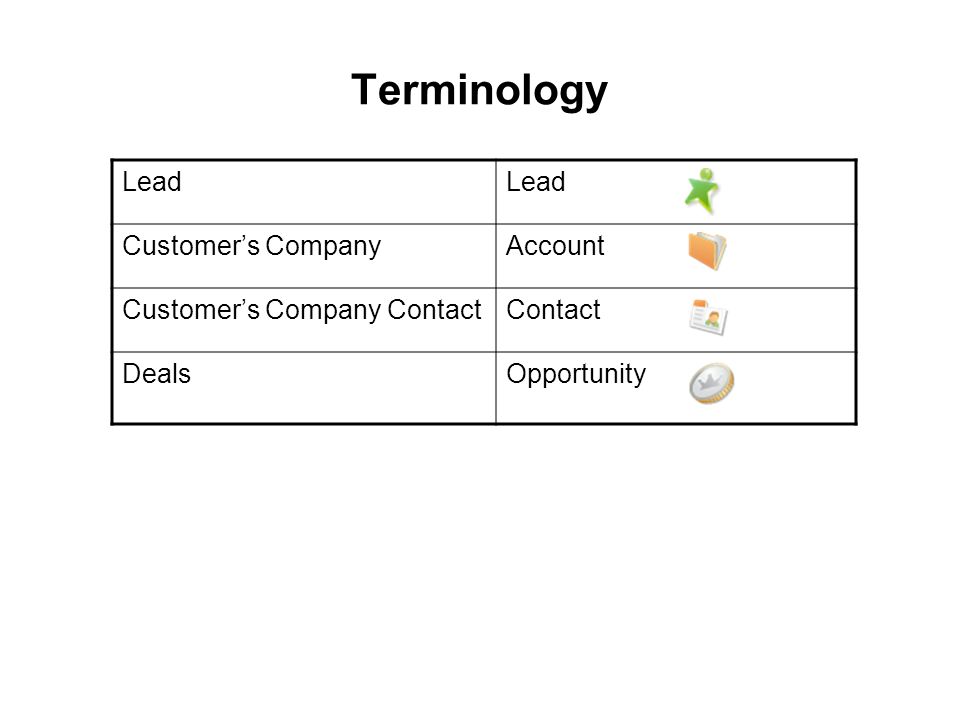Select the Lead label in right column

click(x=536, y=182)
